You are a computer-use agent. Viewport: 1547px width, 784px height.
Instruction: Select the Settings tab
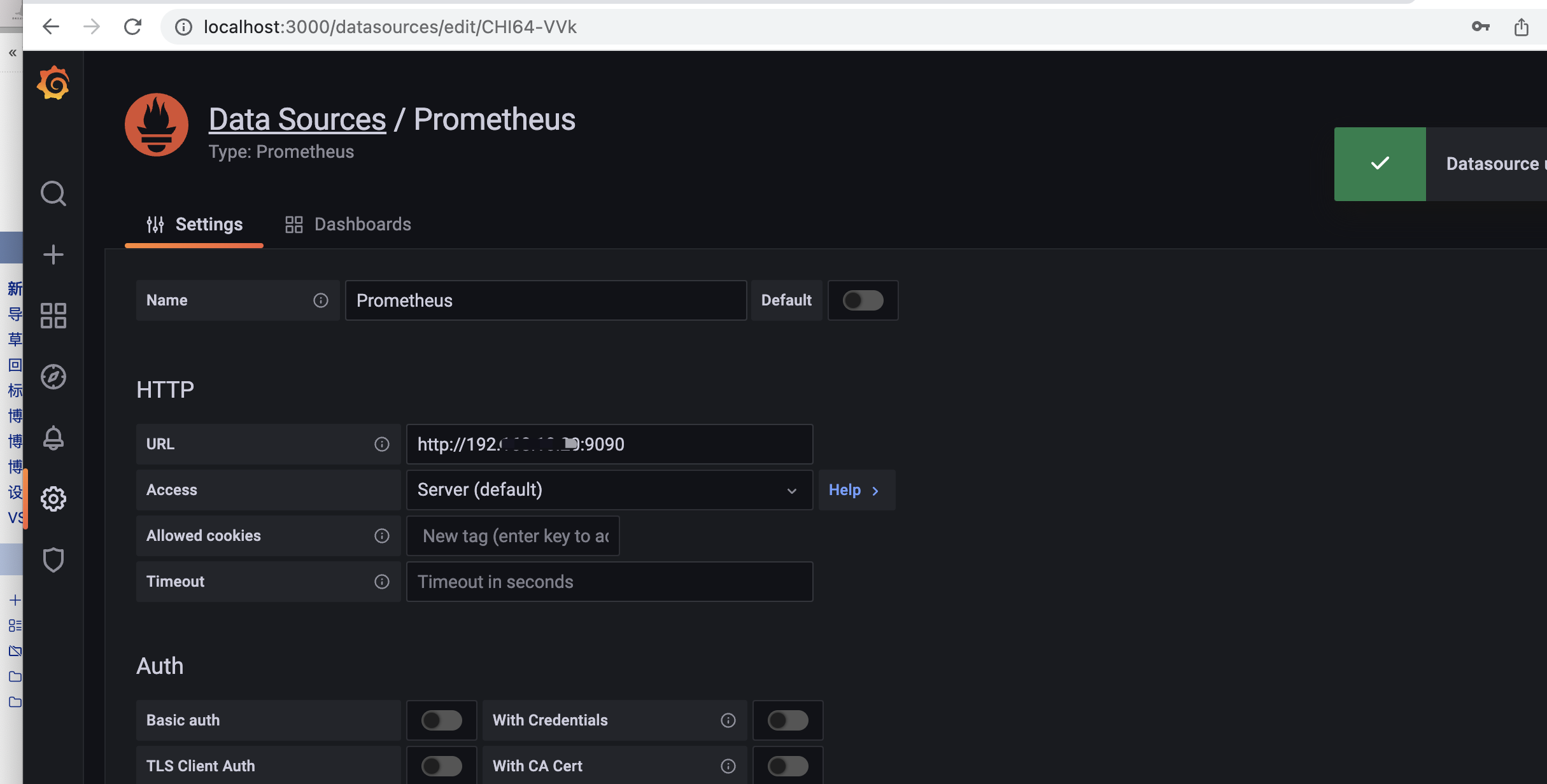[194, 224]
